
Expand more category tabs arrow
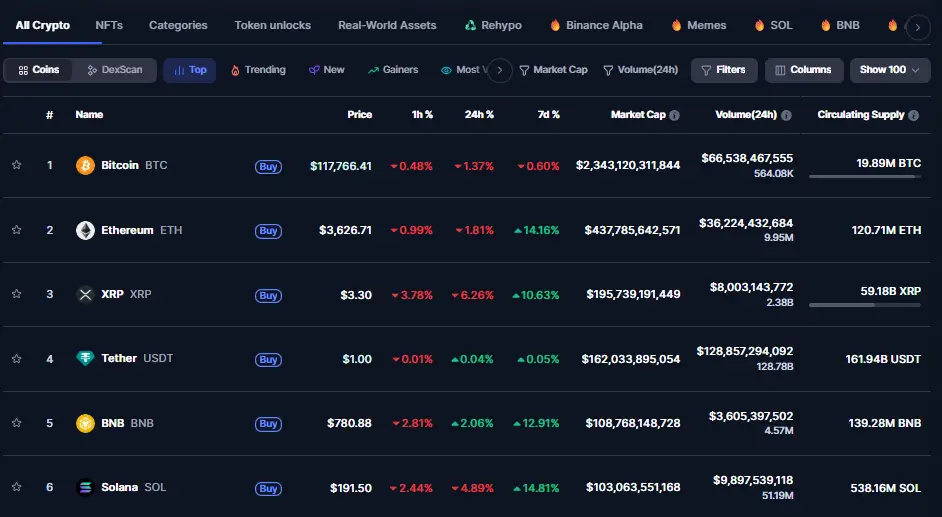(917, 27)
